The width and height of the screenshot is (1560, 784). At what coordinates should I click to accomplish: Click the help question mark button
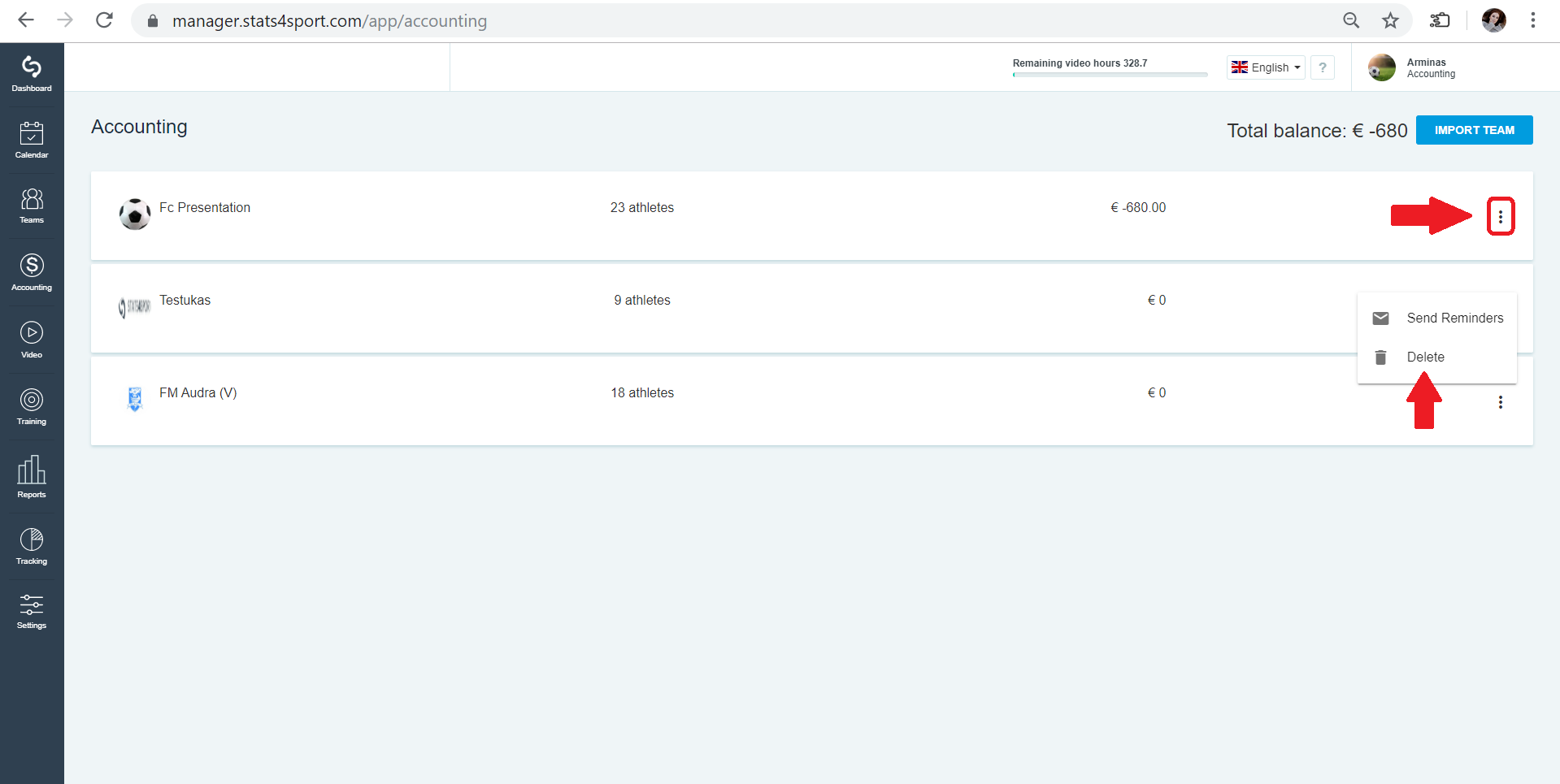point(1323,67)
